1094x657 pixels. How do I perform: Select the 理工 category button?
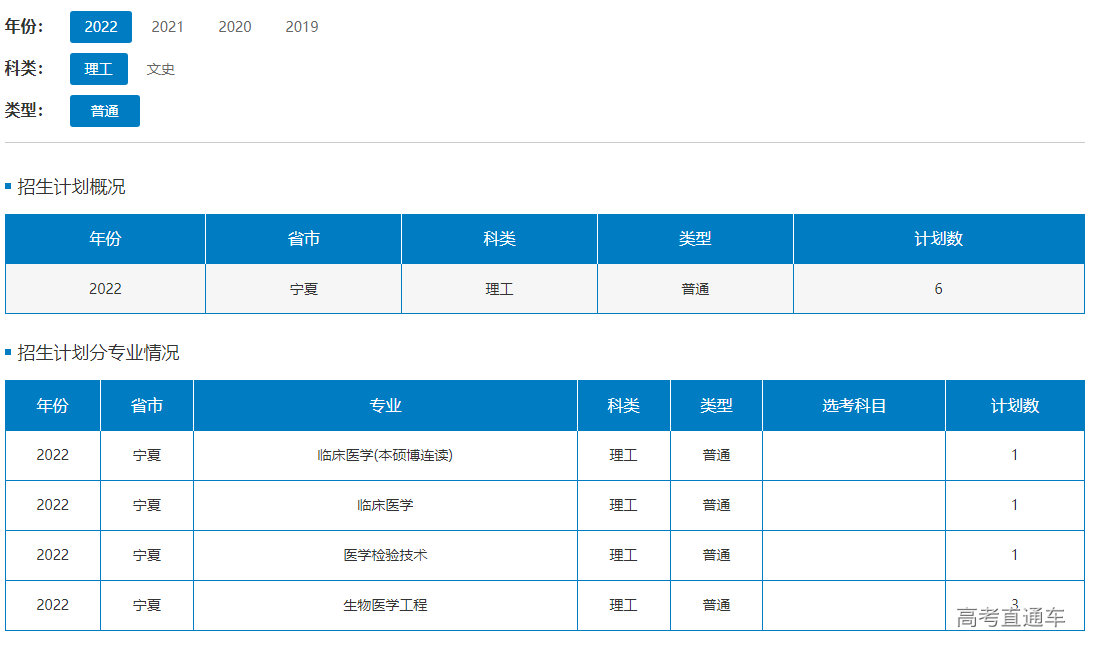tap(98, 69)
